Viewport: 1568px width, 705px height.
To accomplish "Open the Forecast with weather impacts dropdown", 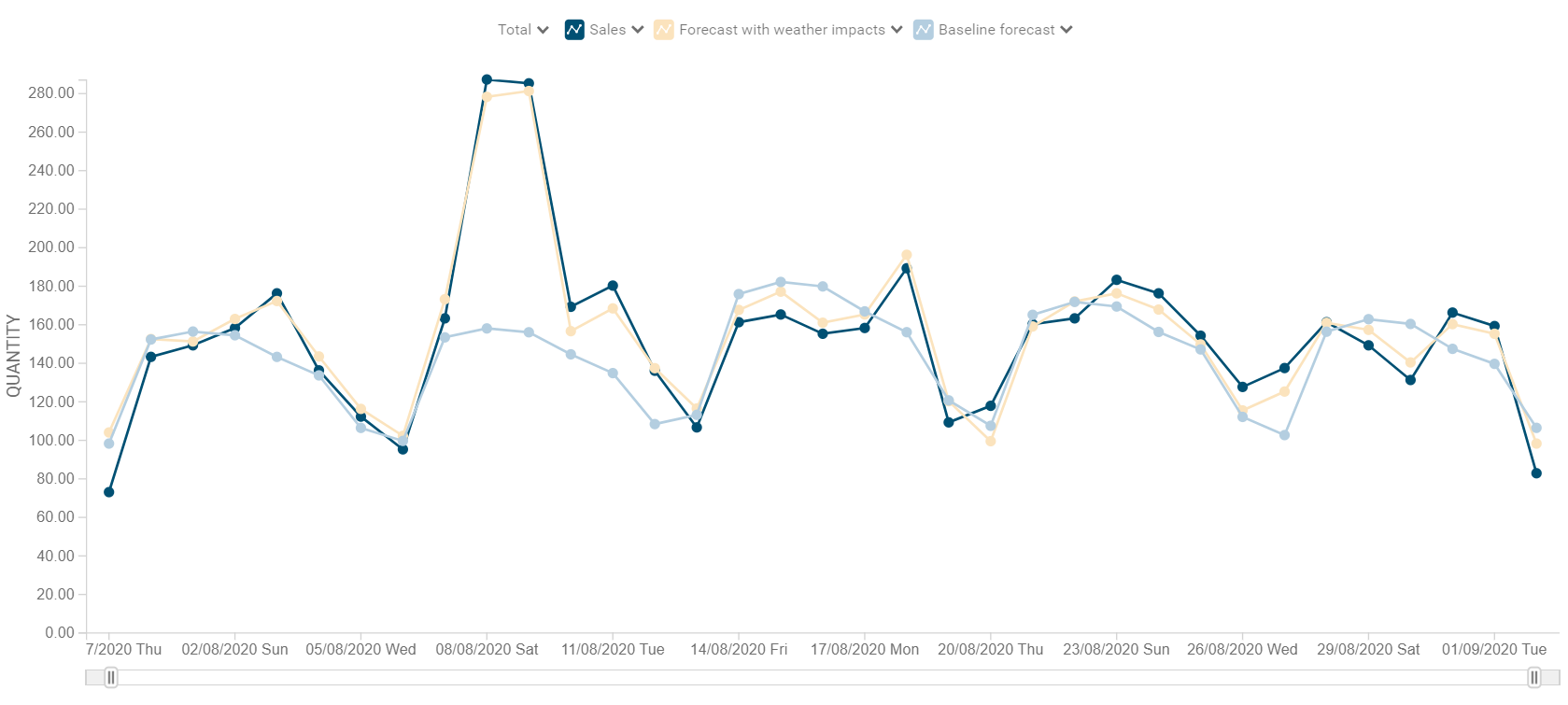I will pyautogui.click(x=897, y=29).
